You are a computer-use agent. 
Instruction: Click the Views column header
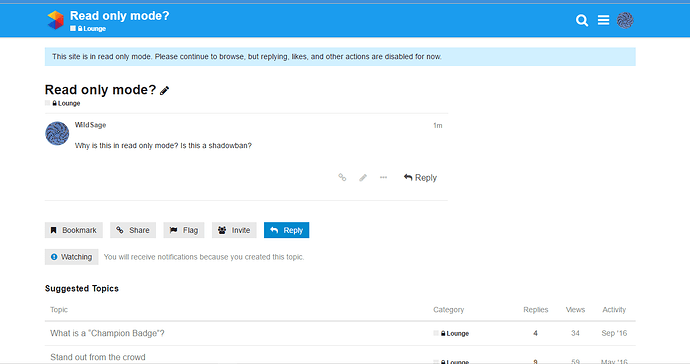575,310
